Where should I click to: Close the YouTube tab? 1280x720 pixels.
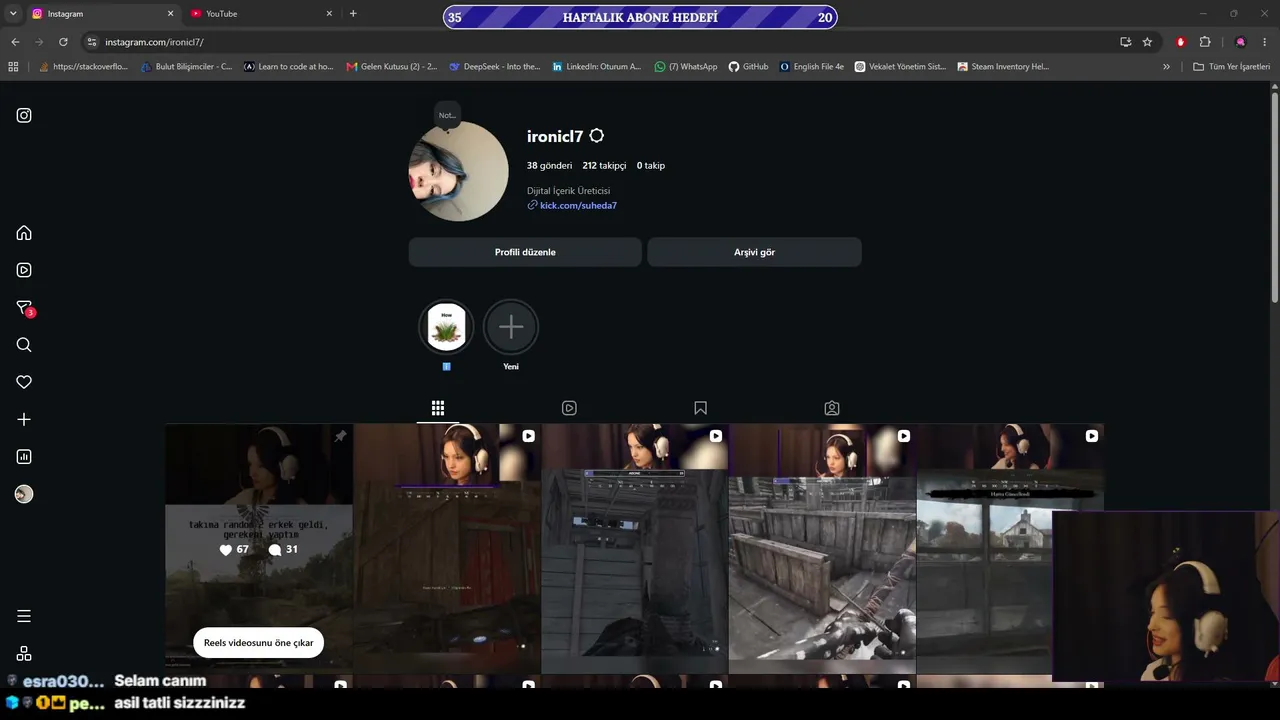[x=329, y=14]
